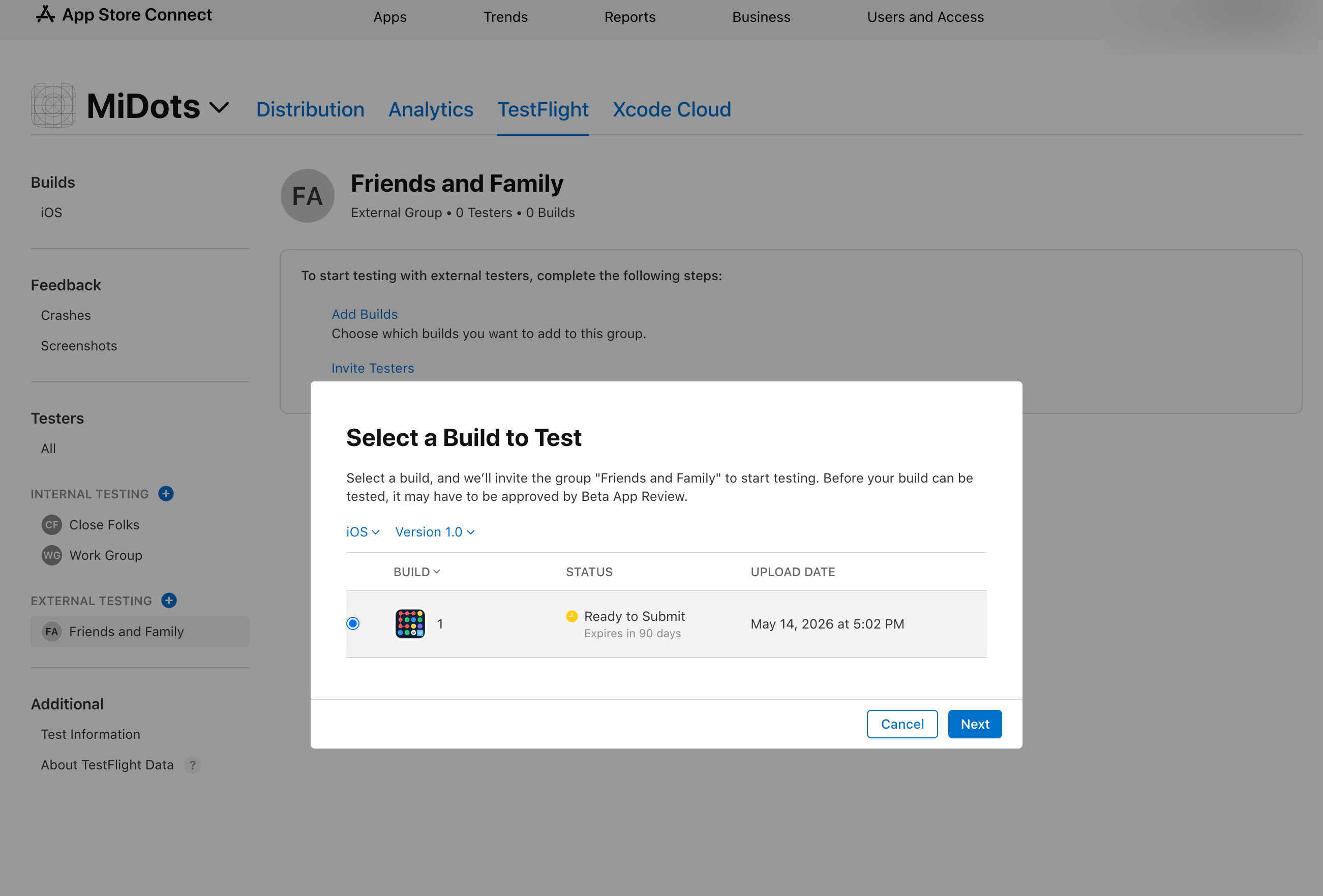Open All testers
This screenshot has width=1323, height=896.
click(x=48, y=449)
